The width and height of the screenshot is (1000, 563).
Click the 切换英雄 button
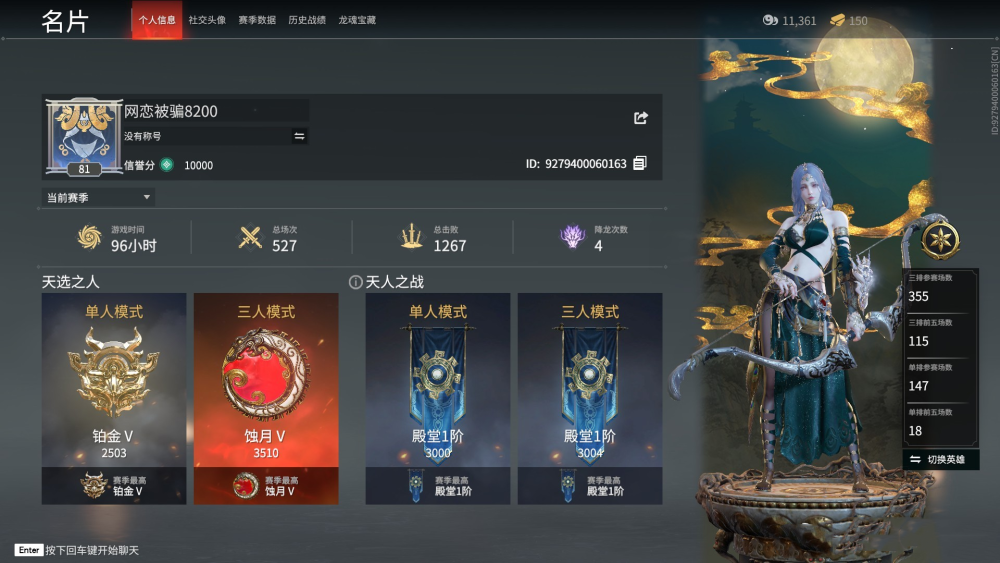[941, 459]
